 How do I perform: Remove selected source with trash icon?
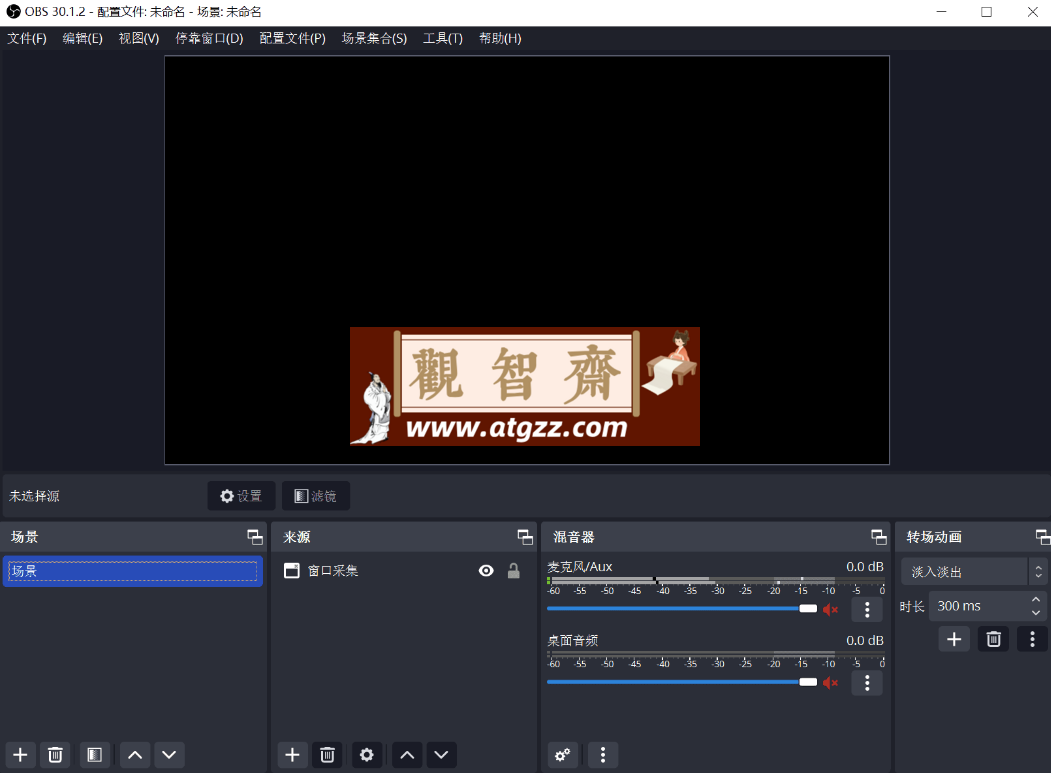pyautogui.click(x=327, y=755)
